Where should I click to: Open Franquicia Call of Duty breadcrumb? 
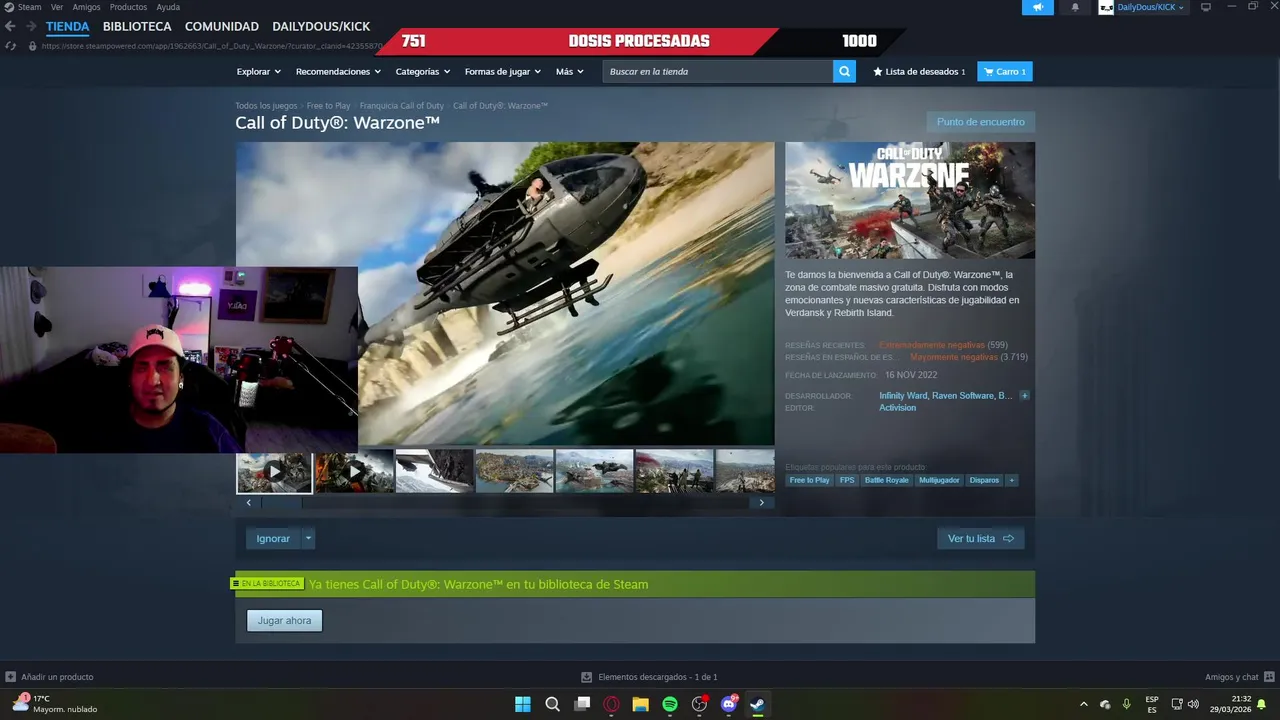(401, 106)
